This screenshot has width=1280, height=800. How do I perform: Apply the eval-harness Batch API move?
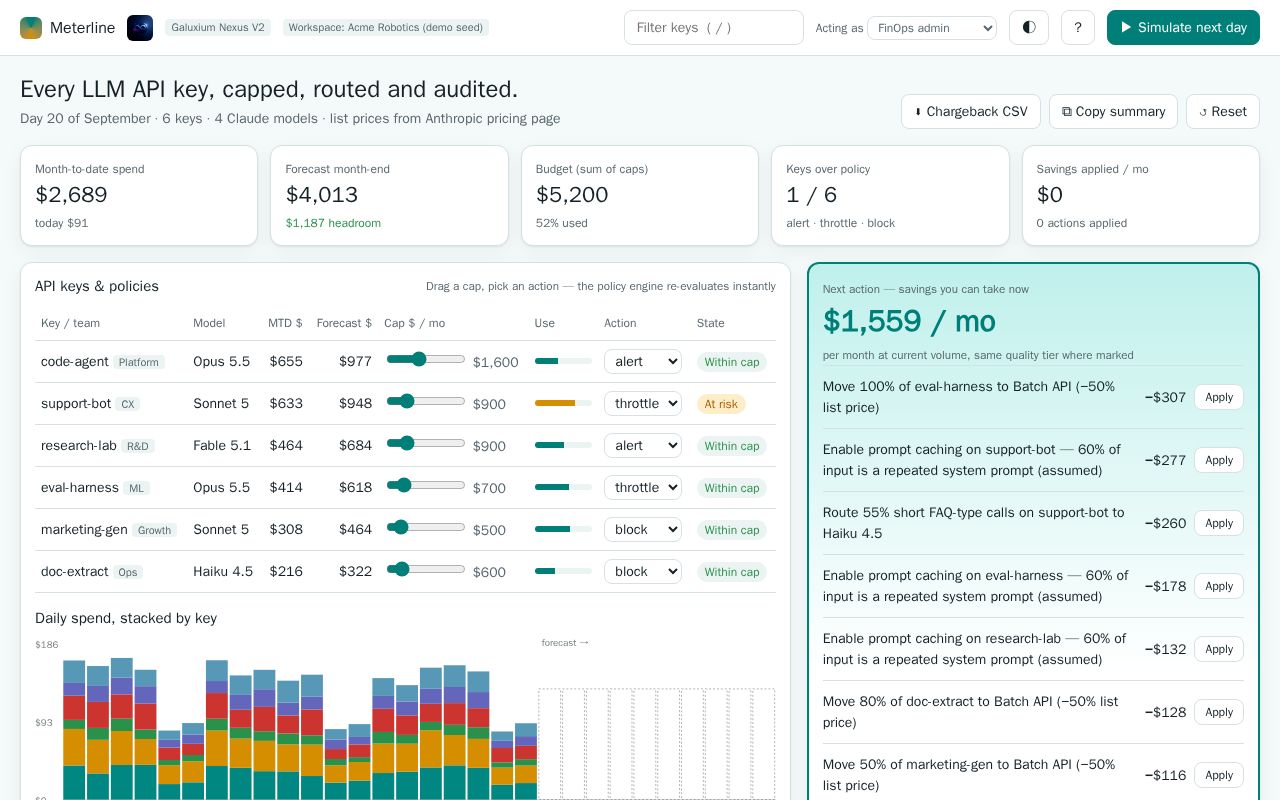[x=1219, y=397]
